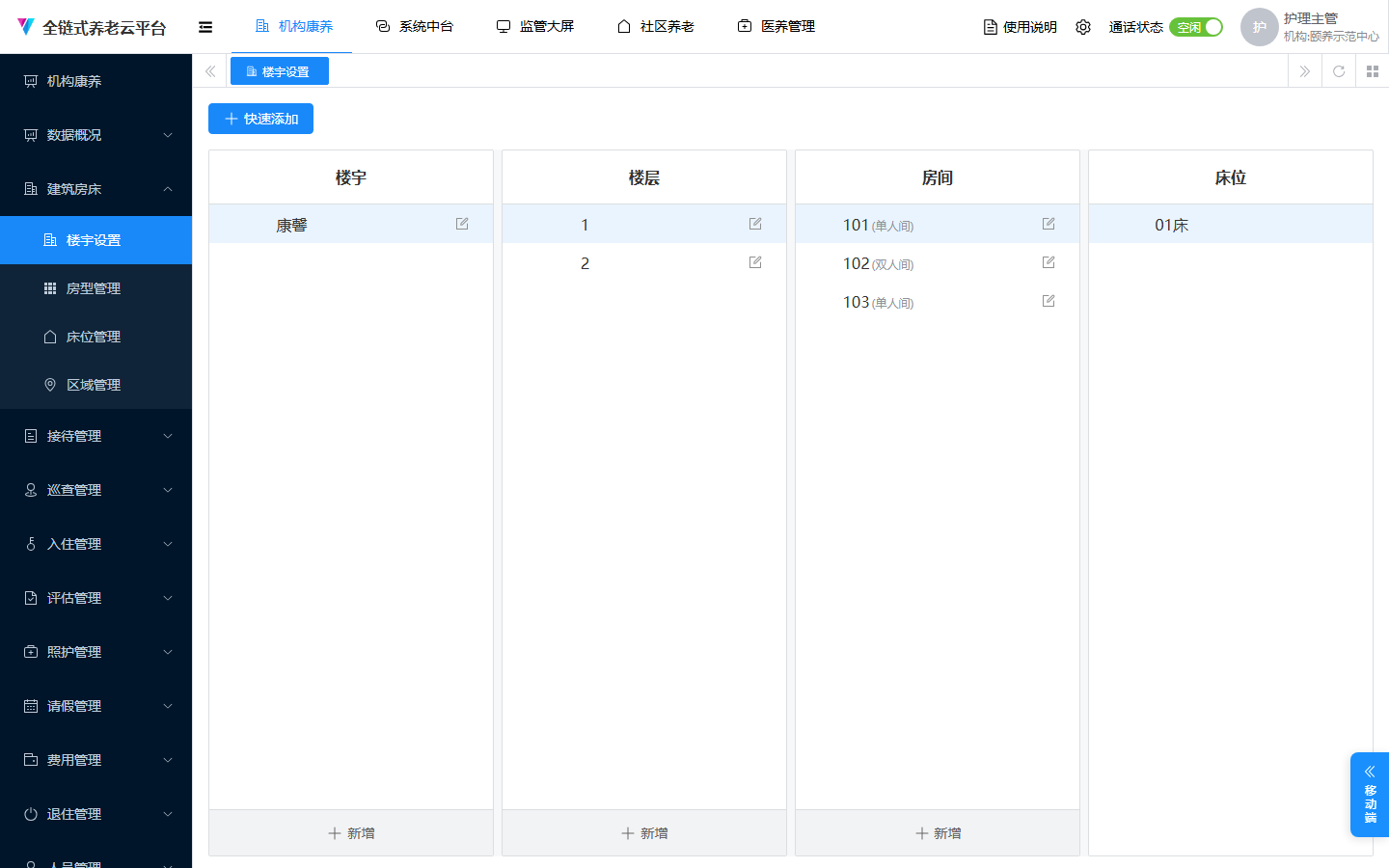Open 床位管理 in the sidebar

click(96, 337)
